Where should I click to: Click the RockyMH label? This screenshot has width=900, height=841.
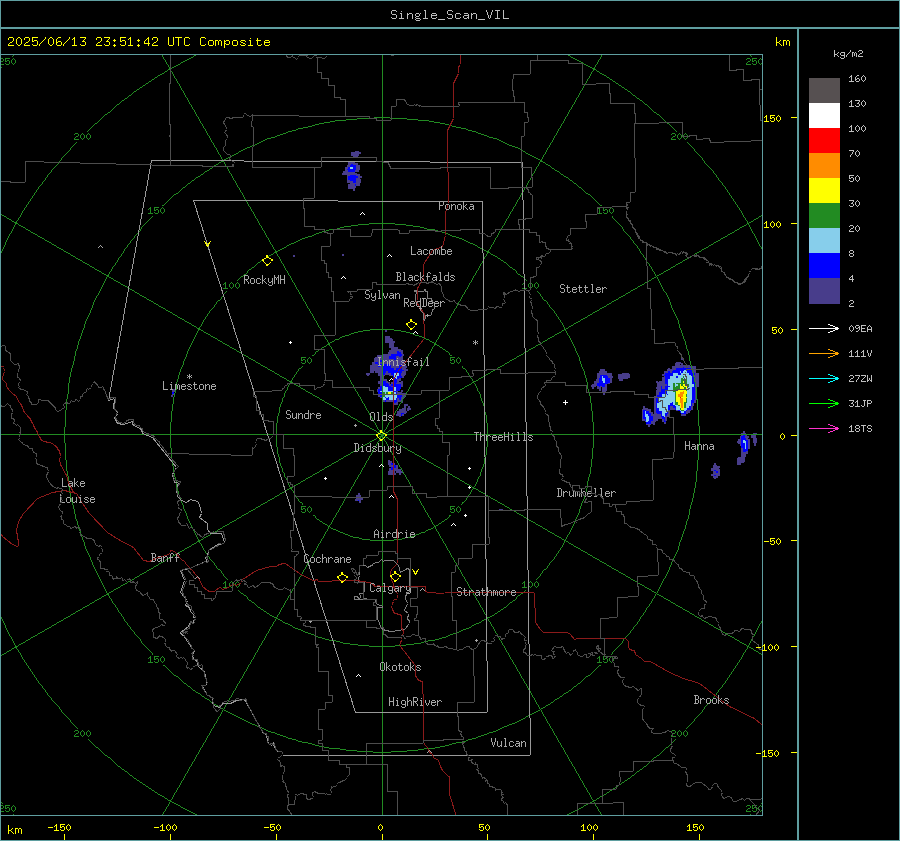pos(264,280)
